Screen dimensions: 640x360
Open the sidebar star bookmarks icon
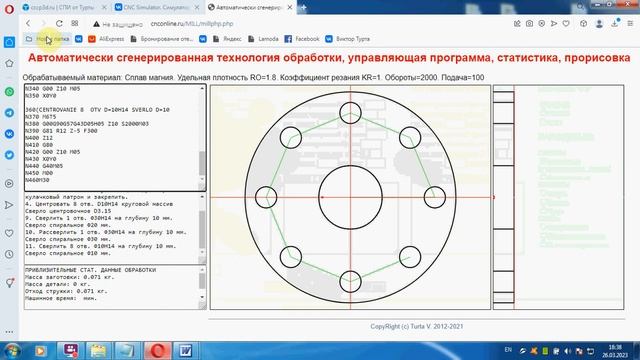9,63
